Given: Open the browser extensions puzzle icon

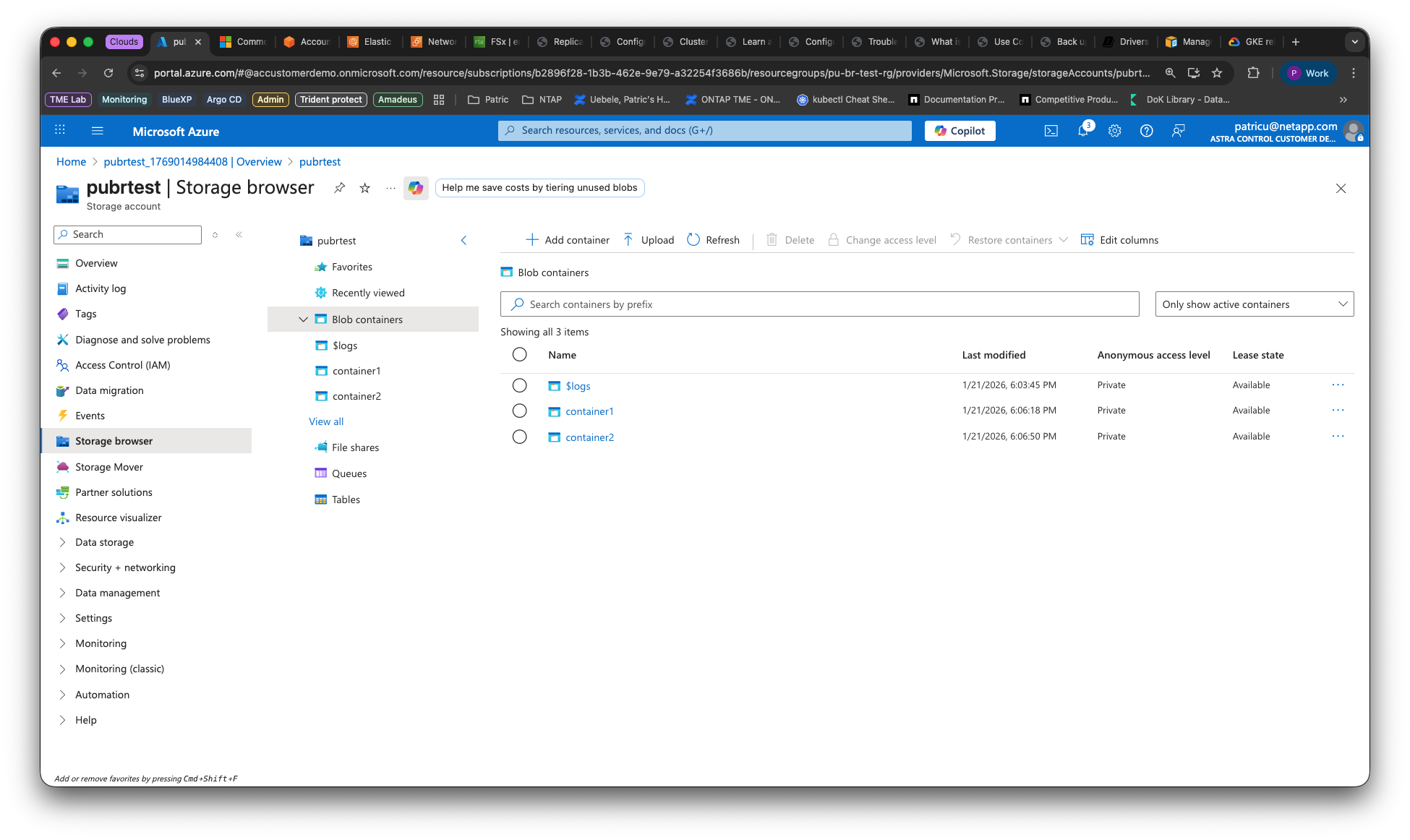Looking at the screenshot, I should coord(1253,73).
